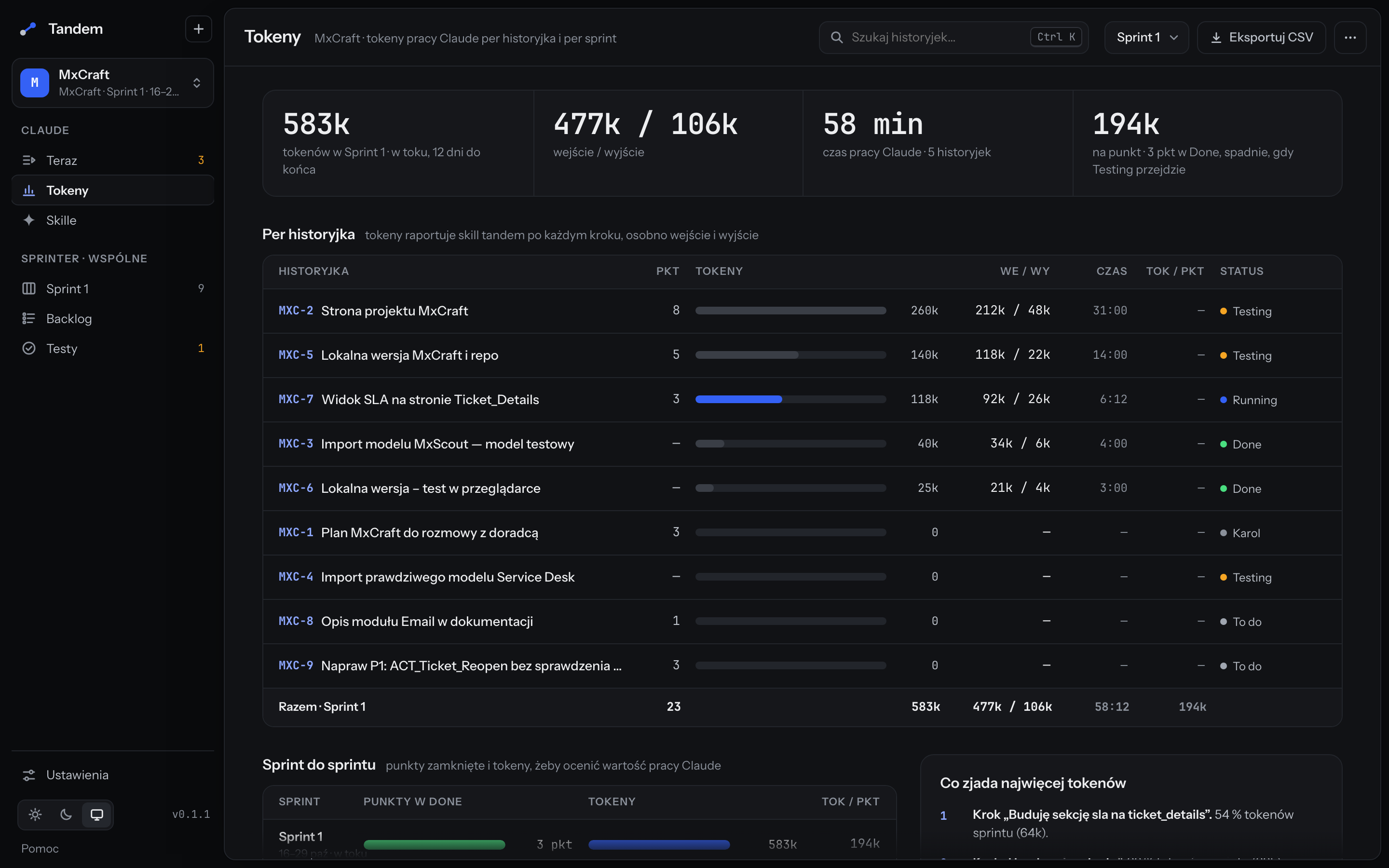Open story MXC-3 Import modelu MxScout
1389x868 pixels.
click(x=802, y=444)
